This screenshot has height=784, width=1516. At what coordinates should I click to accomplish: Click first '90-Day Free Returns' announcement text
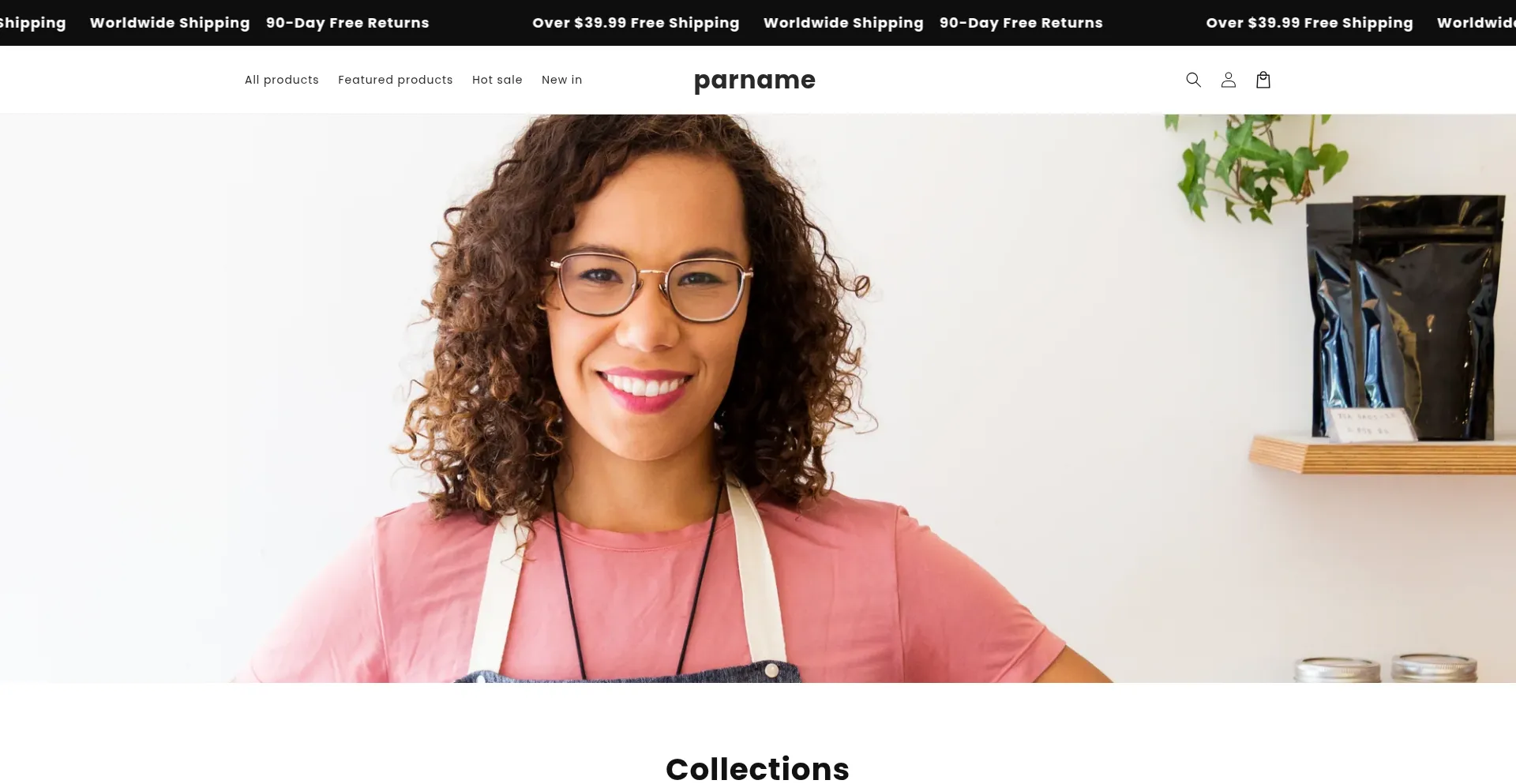pos(347,23)
